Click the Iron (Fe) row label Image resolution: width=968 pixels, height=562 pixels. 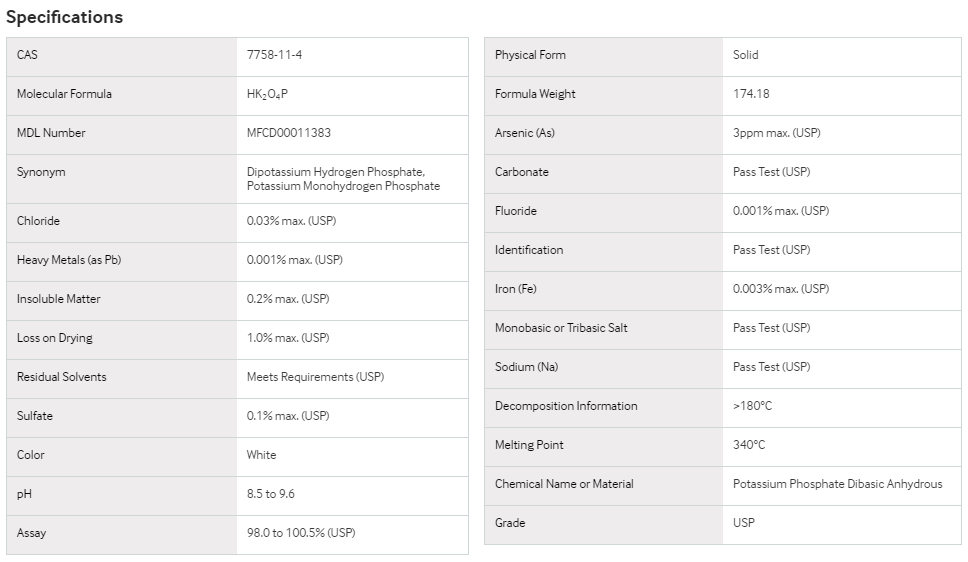[515, 289]
